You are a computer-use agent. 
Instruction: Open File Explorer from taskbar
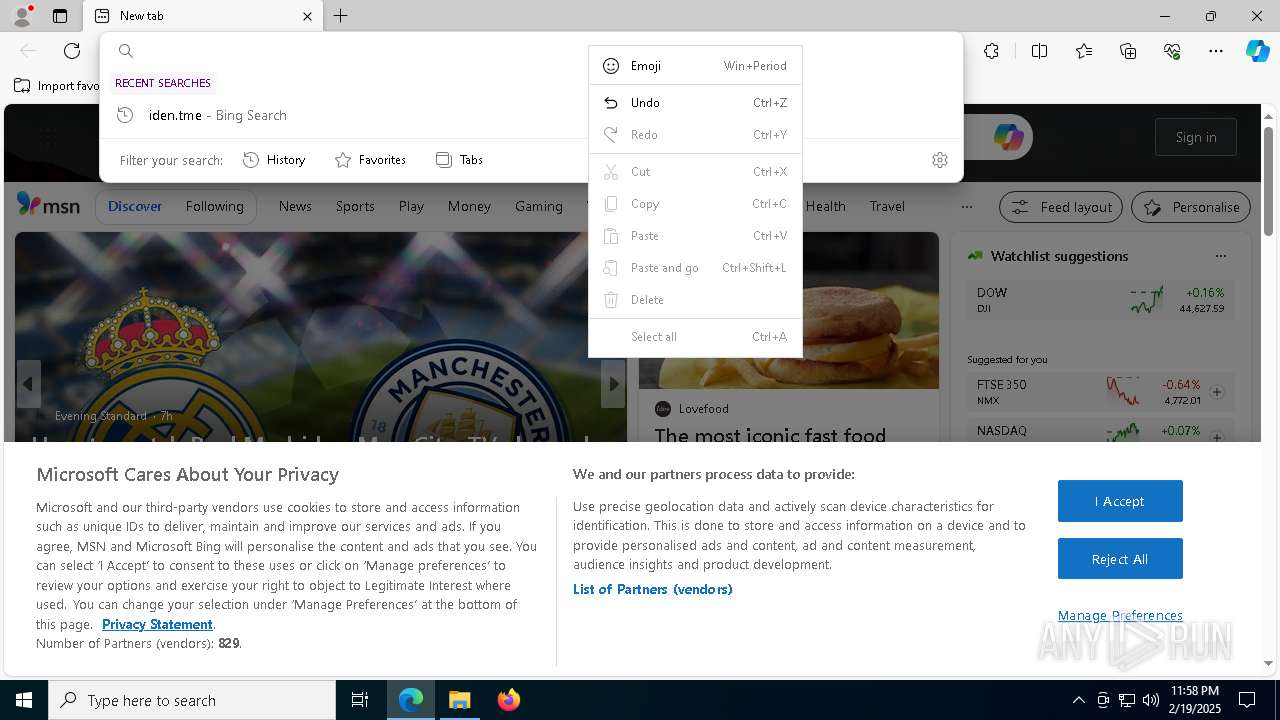[459, 700]
